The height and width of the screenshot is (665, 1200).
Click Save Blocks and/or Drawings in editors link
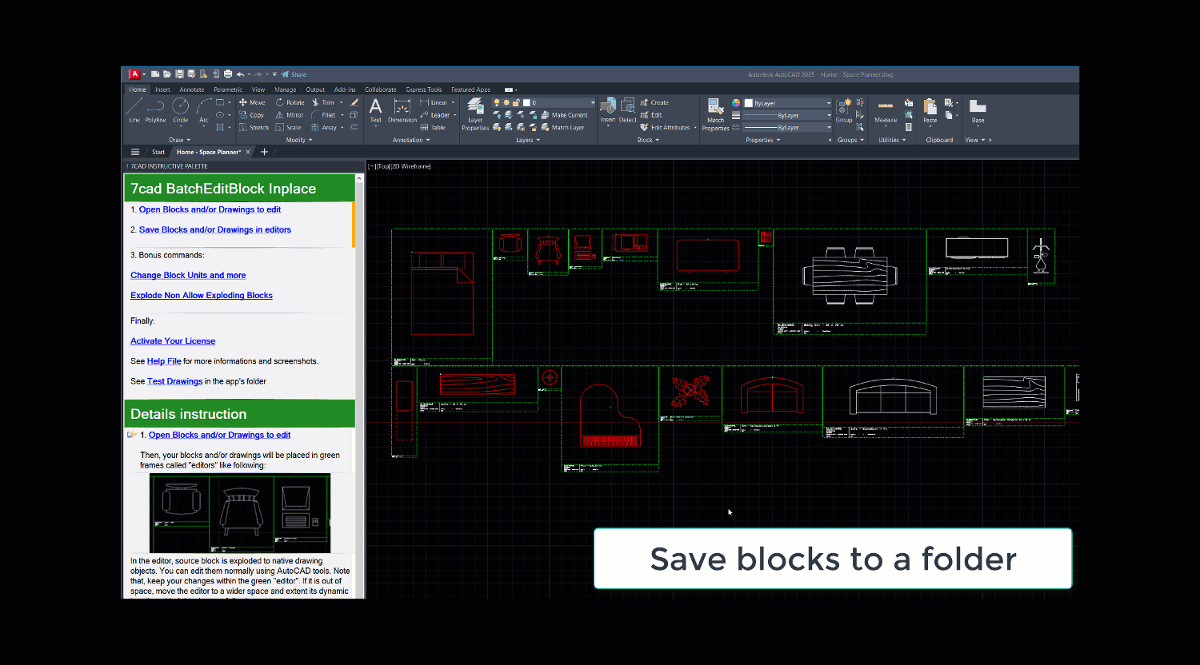[215, 230]
